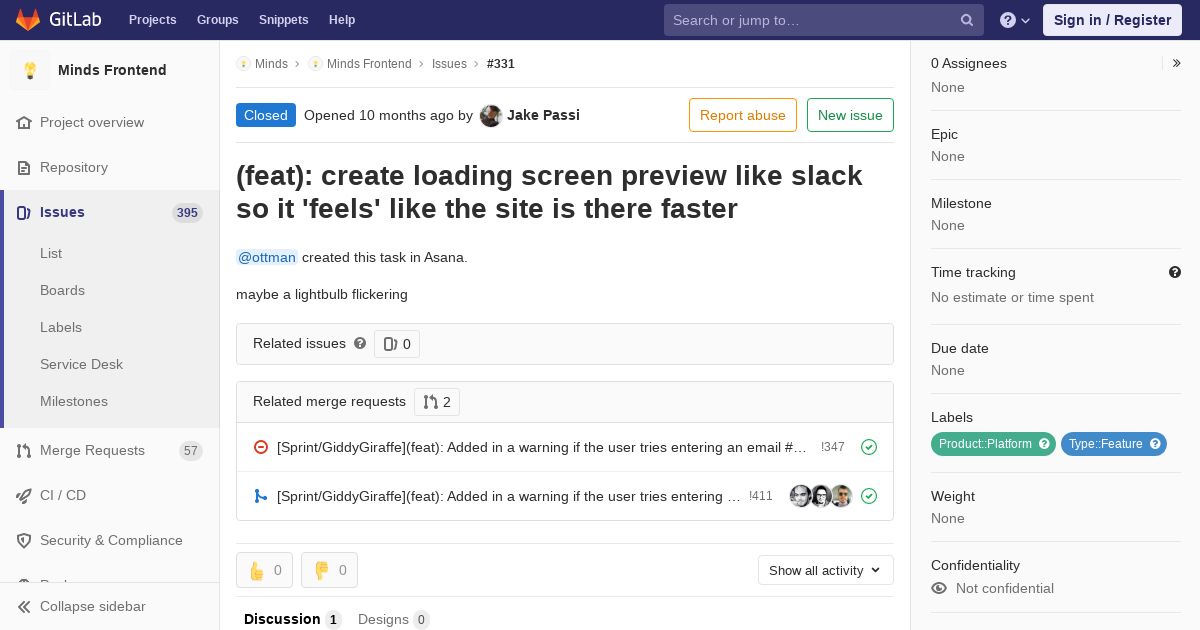The height and width of the screenshot is (630, 1200).
Task: Click the GitLab fox logo
Action: tap(28, 20)
